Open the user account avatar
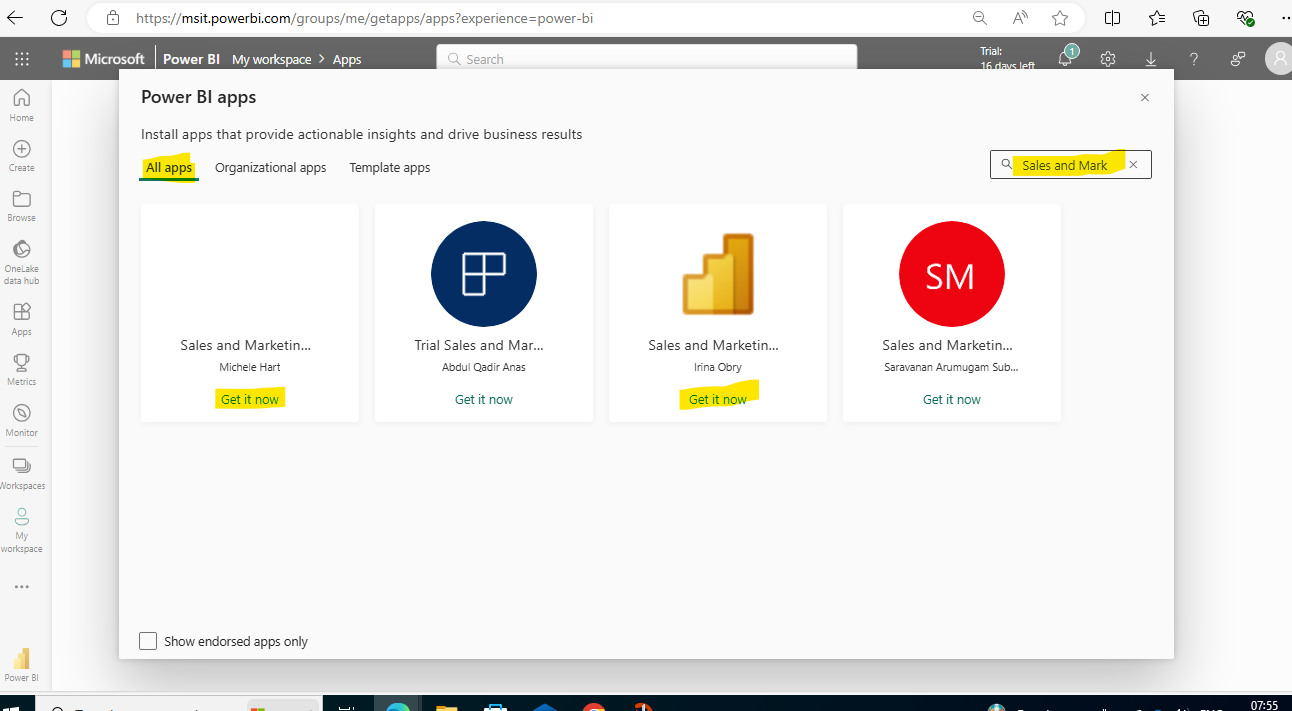Image resolution: width=1292 pixels, height=711 pixels. 1279,59
